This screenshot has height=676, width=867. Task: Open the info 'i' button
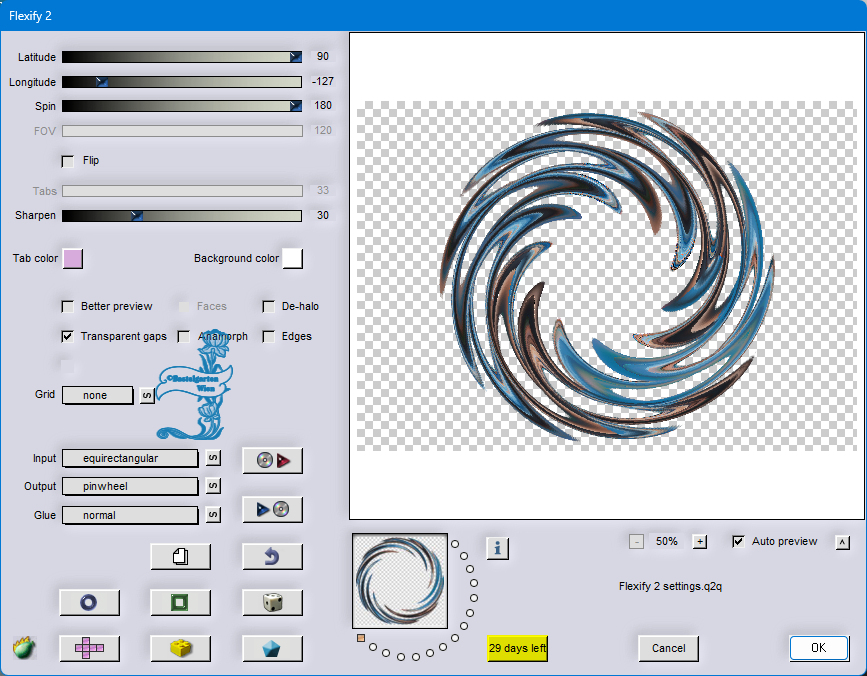click(x=498, y=548)
